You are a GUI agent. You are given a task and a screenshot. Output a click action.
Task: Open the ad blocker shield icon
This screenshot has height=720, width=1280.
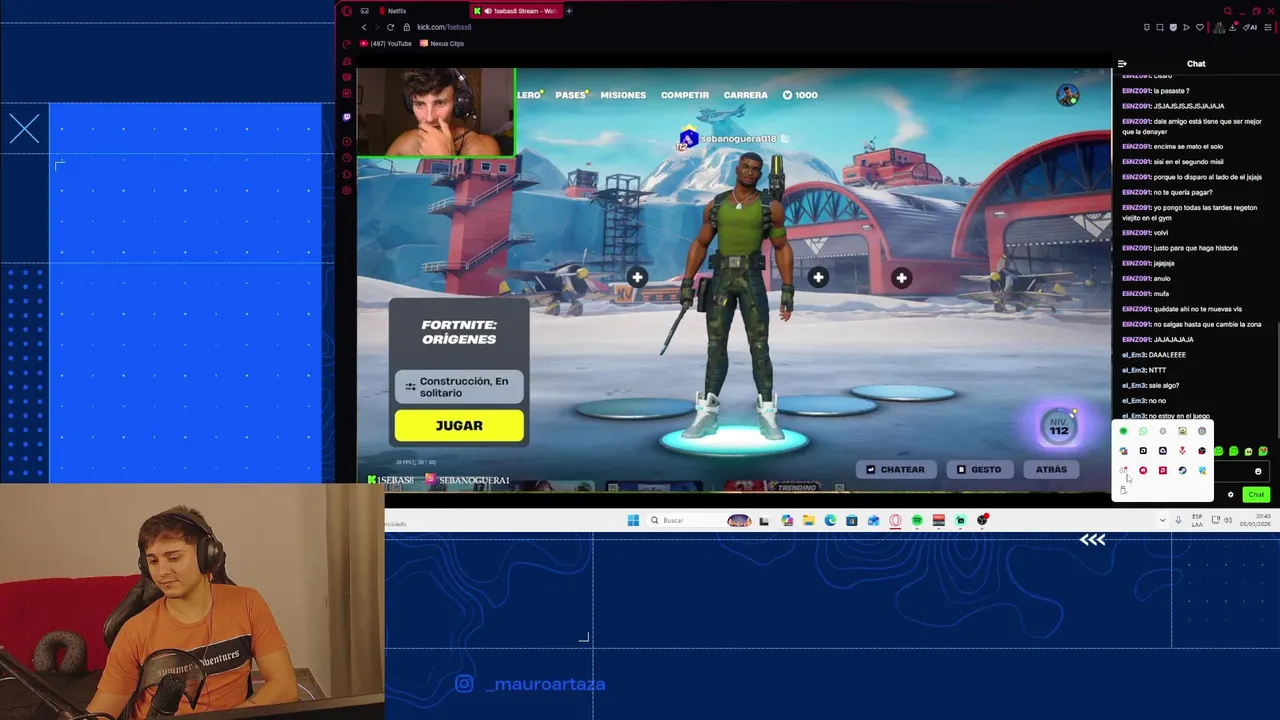click(x=1173, y=27)
